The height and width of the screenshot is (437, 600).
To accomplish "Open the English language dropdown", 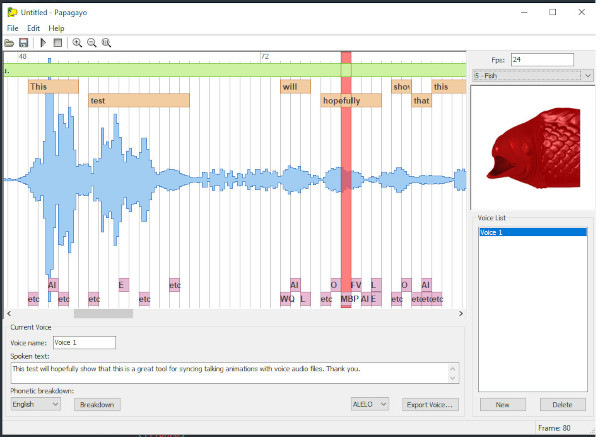I will pyautogui.click(x=36, y=404).
